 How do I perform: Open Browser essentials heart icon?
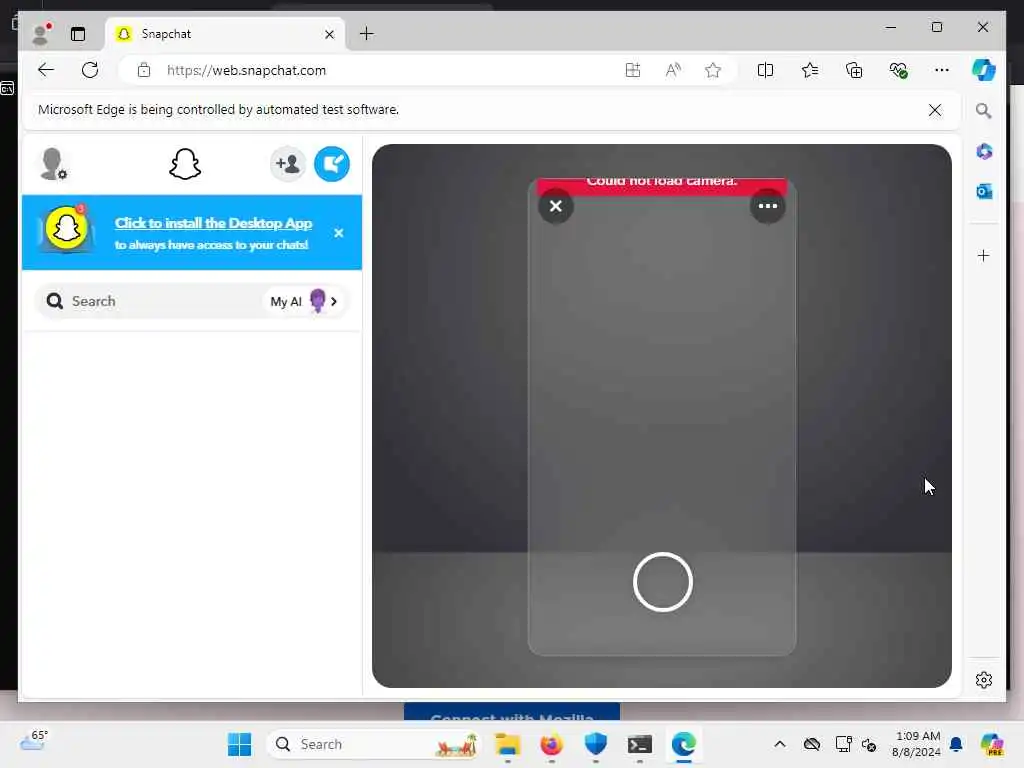point(899,70)
